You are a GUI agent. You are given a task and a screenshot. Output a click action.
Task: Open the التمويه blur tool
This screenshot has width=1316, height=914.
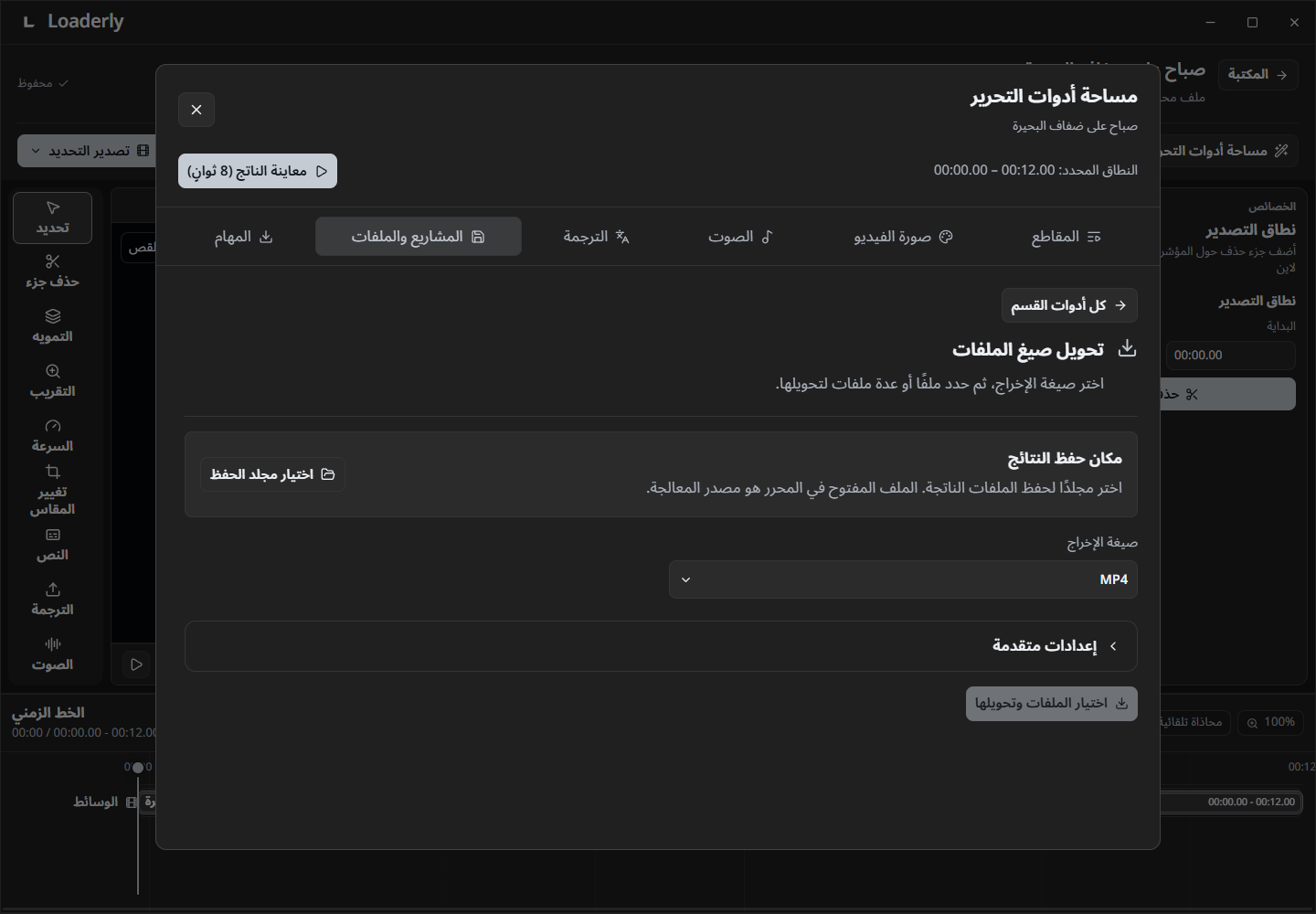pos(52,326)
